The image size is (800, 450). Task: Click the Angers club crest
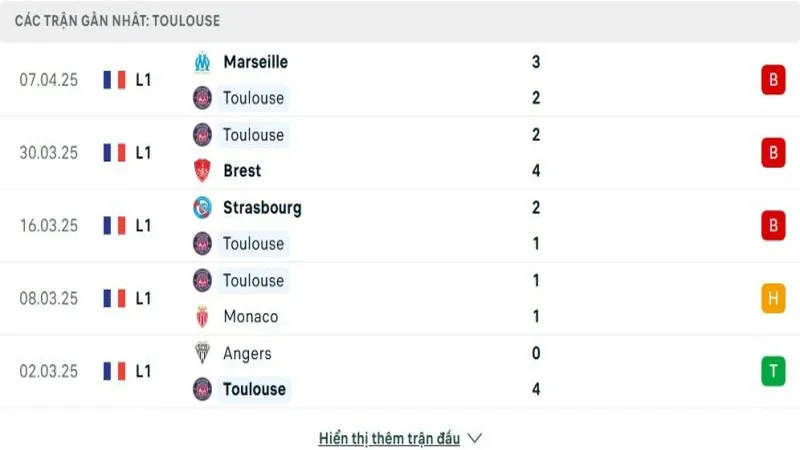[202, 353]
